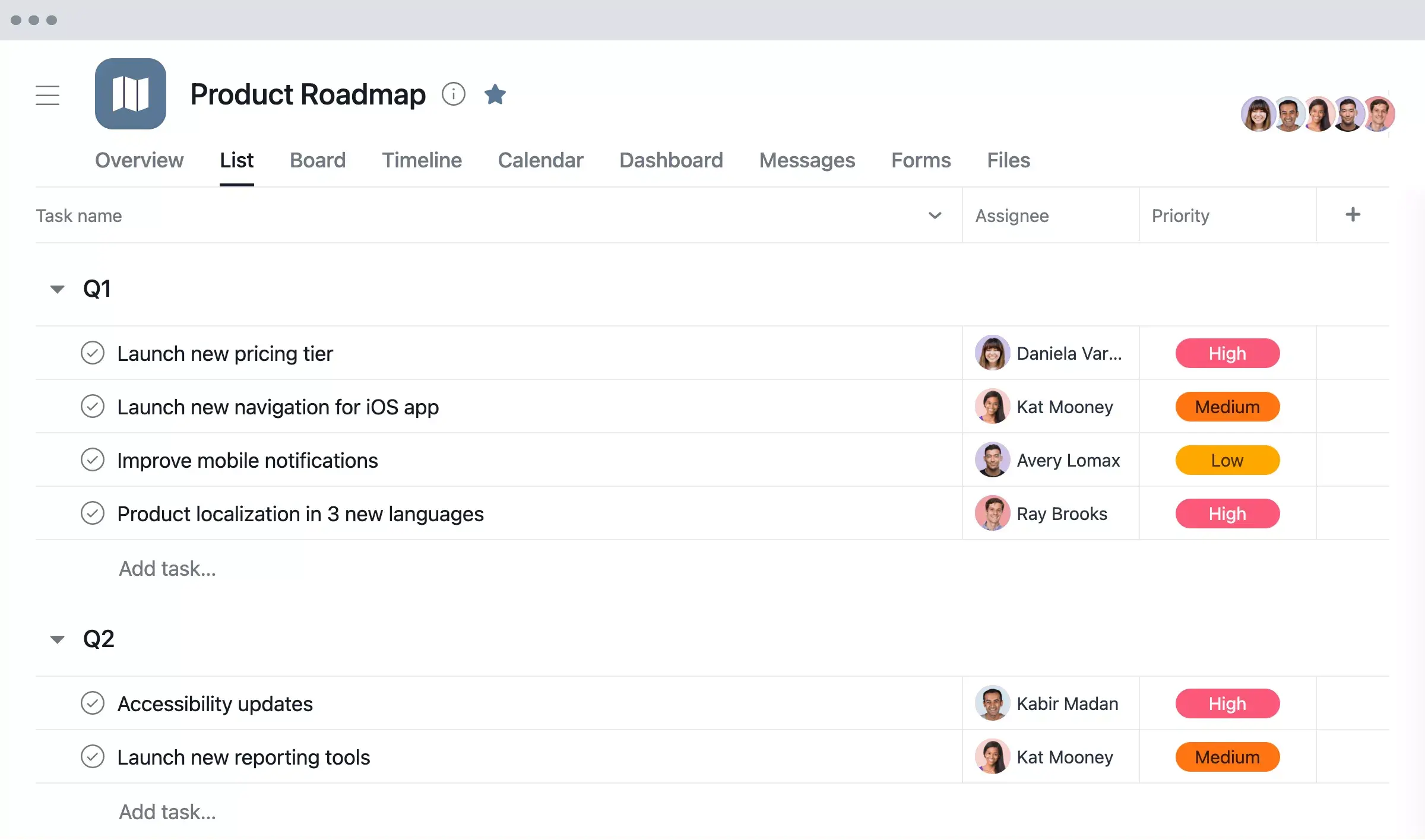
Task: Click the High priority badge on Product localization
Action: [x=1227, y=513]
